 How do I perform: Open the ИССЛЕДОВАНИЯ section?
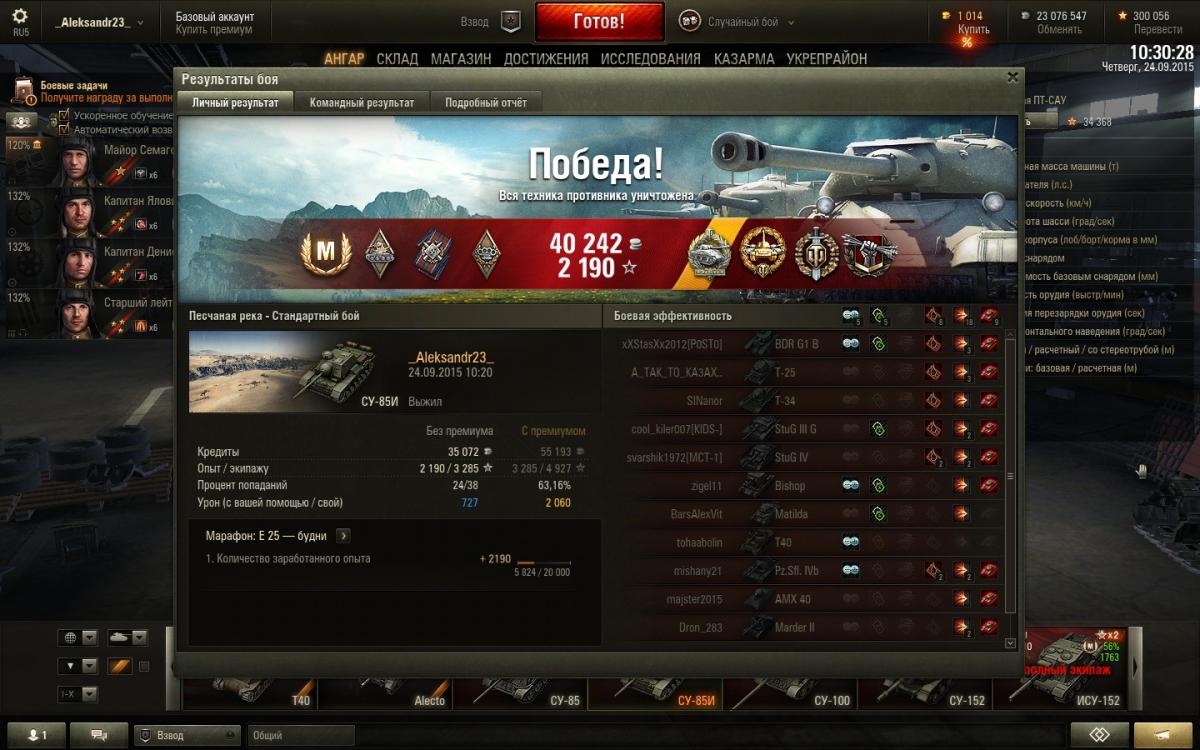651,59
